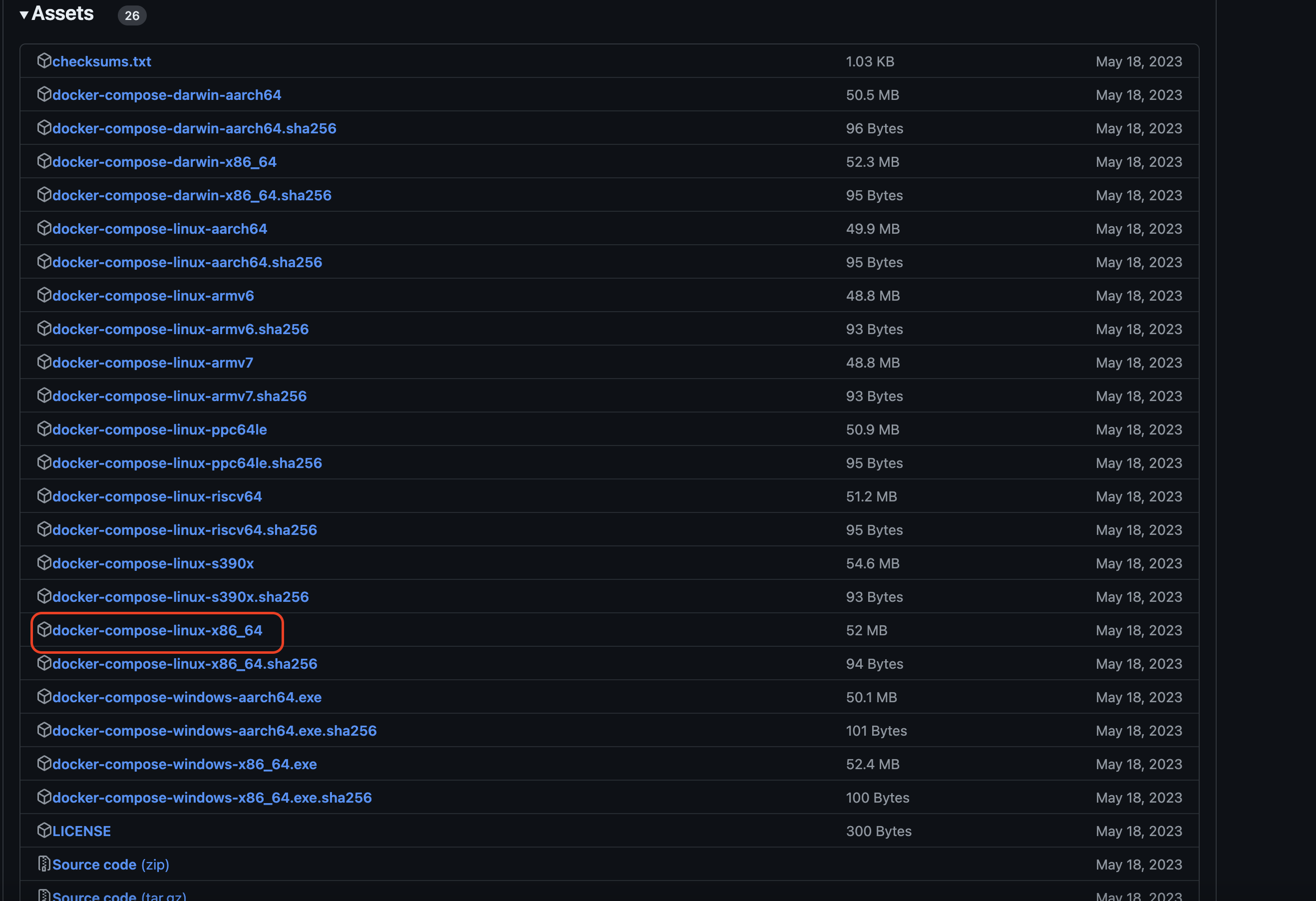Open docker-compose-windows-aarch64.exe link
This screenshot has height=901, width=1316.
coord(187,697)
